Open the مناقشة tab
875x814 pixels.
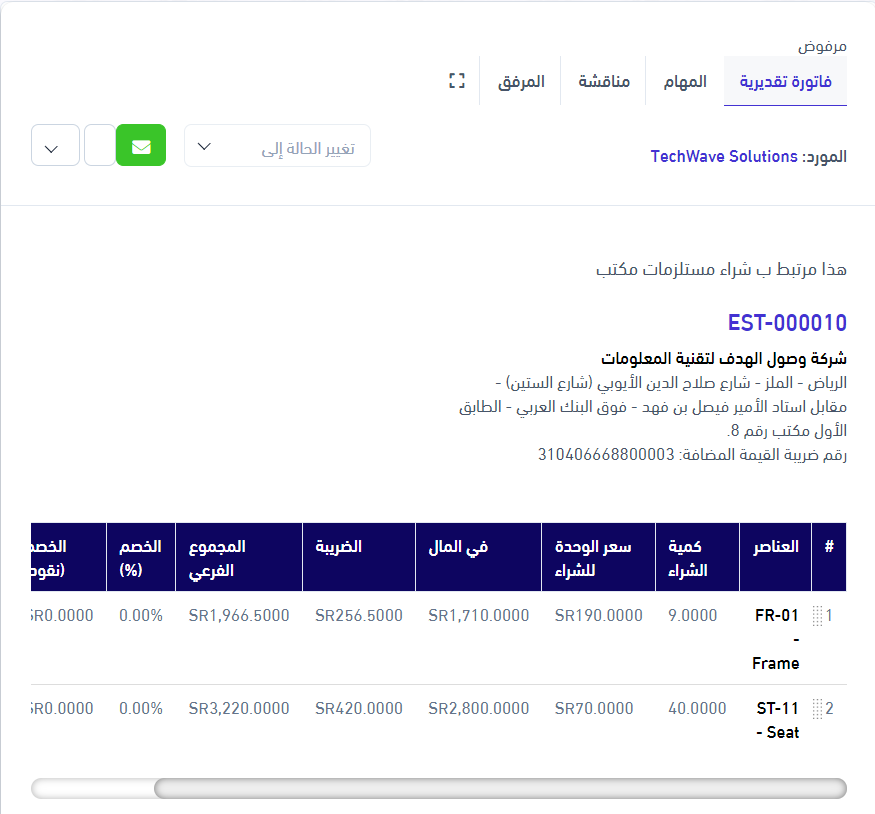[603, 81]
